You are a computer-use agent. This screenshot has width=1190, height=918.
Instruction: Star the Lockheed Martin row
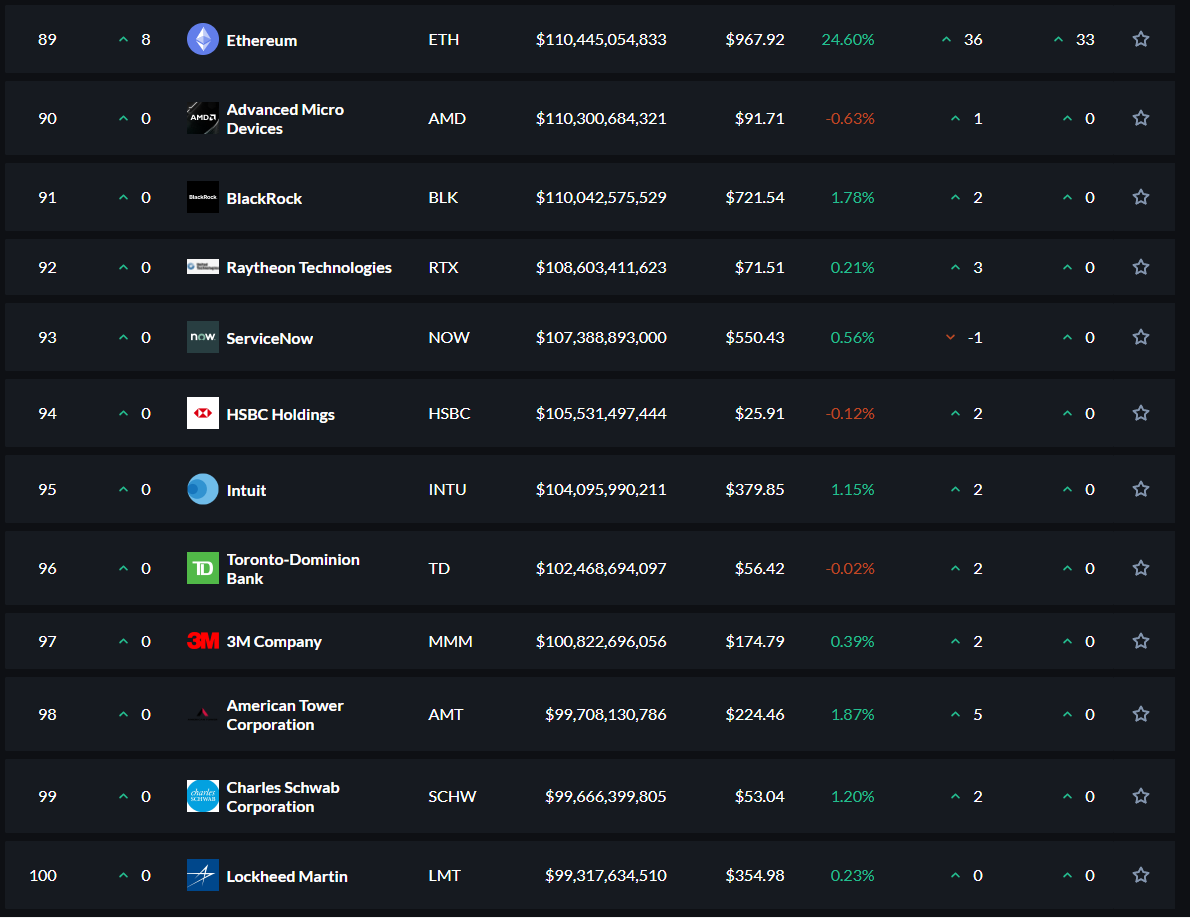pyautogui.click(x=1141, y=875)
